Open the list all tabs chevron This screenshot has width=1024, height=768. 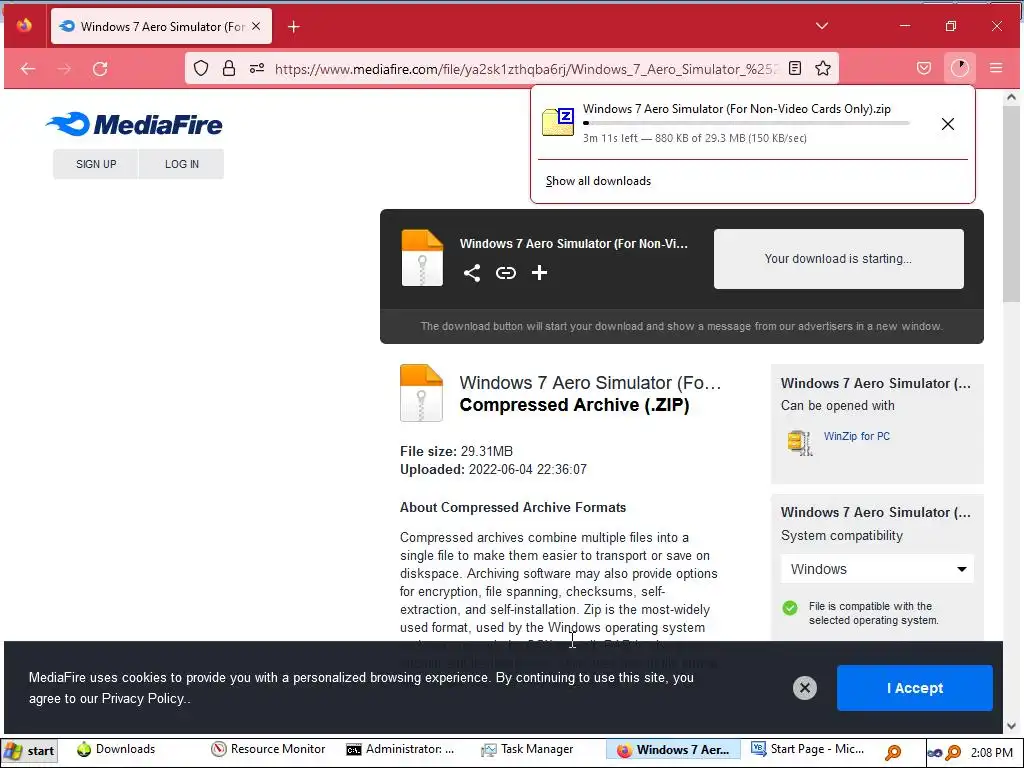(x=822, y=26)
